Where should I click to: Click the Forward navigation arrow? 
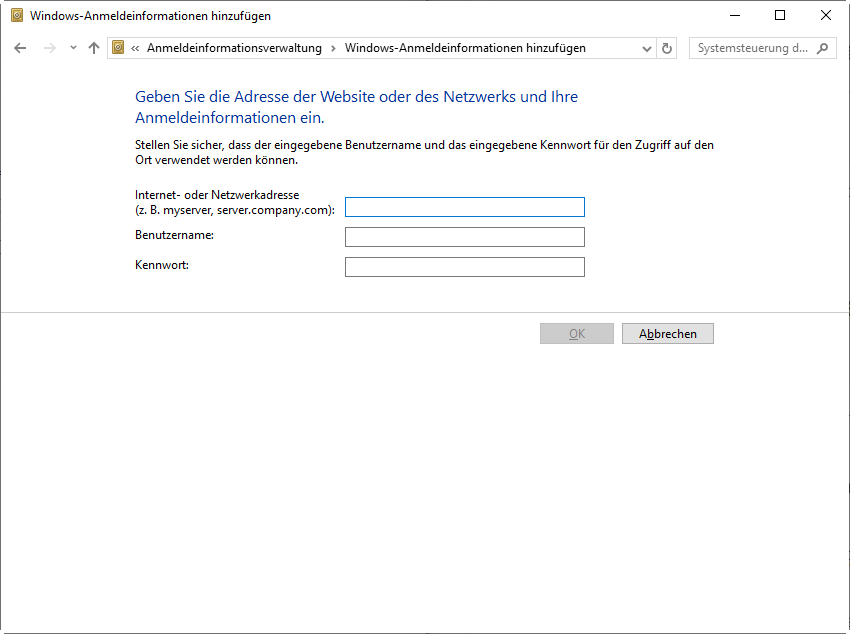[49, 48]
